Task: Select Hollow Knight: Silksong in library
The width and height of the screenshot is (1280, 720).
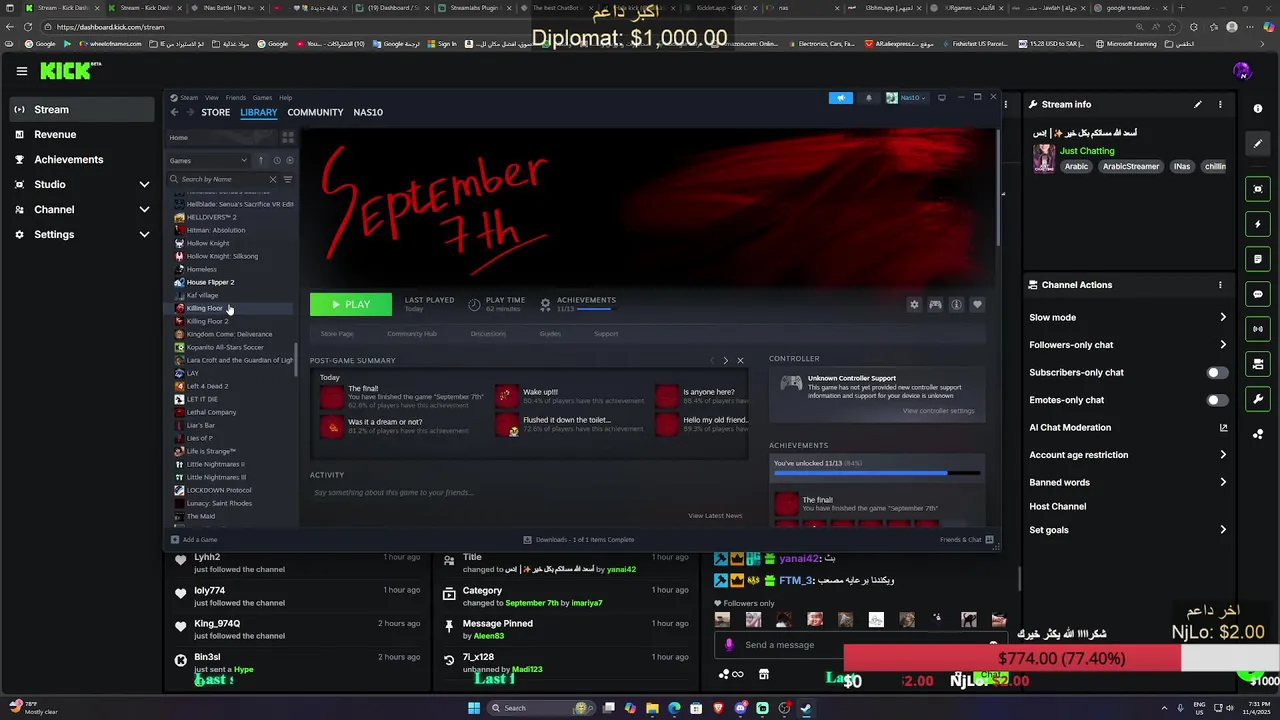Action: pos(222,256)
